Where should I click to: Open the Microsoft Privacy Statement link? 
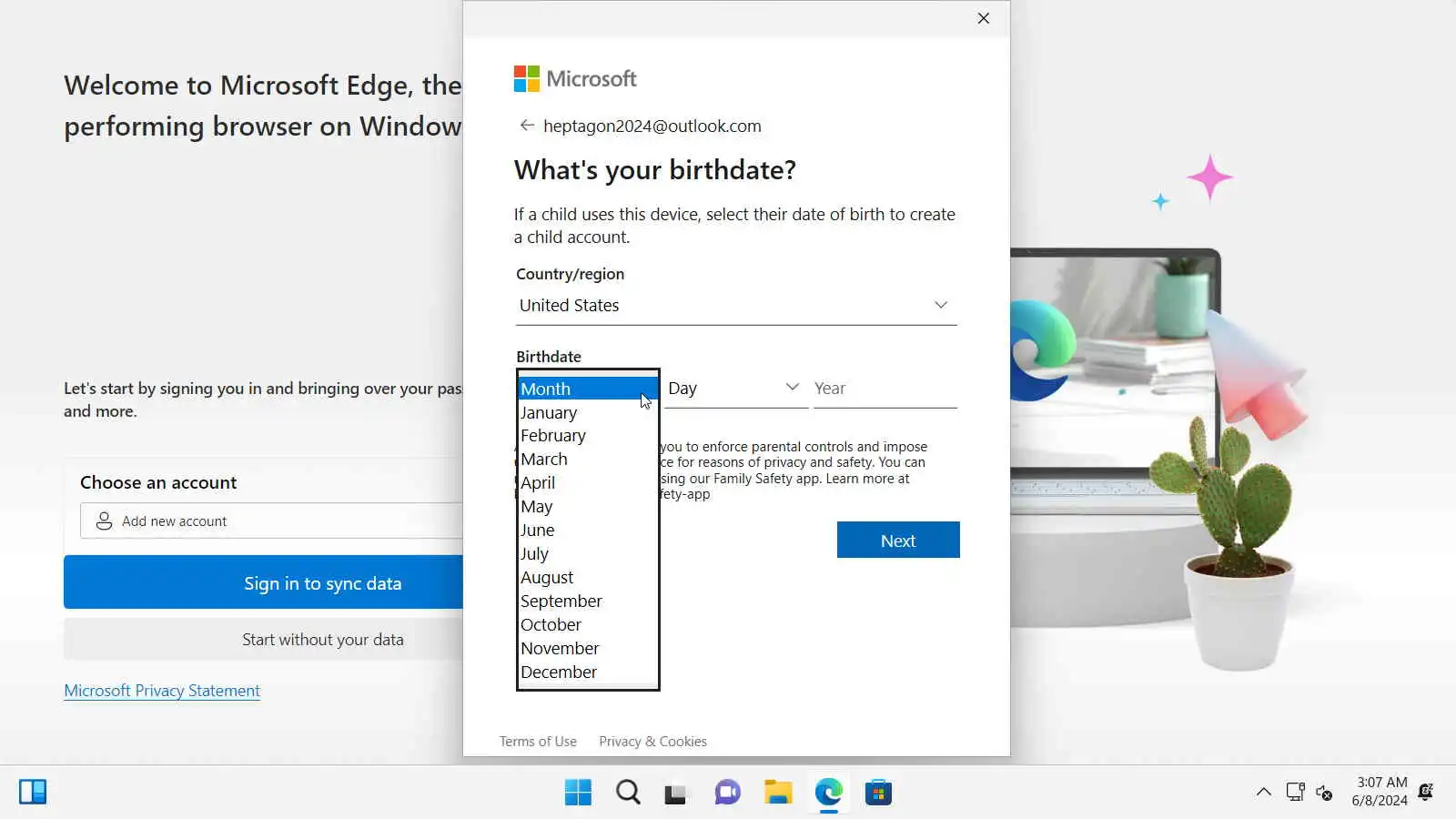[x=162, y=691]
